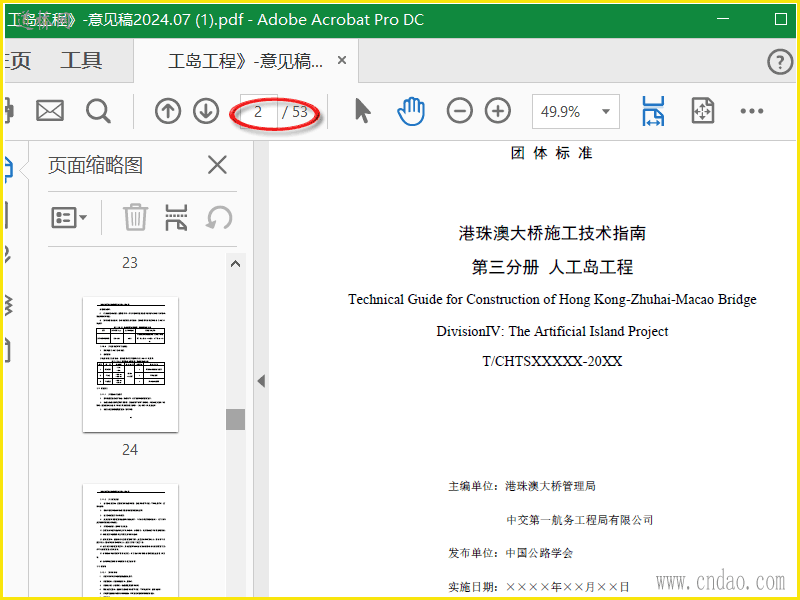Close the 页面缩略图 panel
The width and height of the screenshot is (800, 600).
[x=217, y=165]
